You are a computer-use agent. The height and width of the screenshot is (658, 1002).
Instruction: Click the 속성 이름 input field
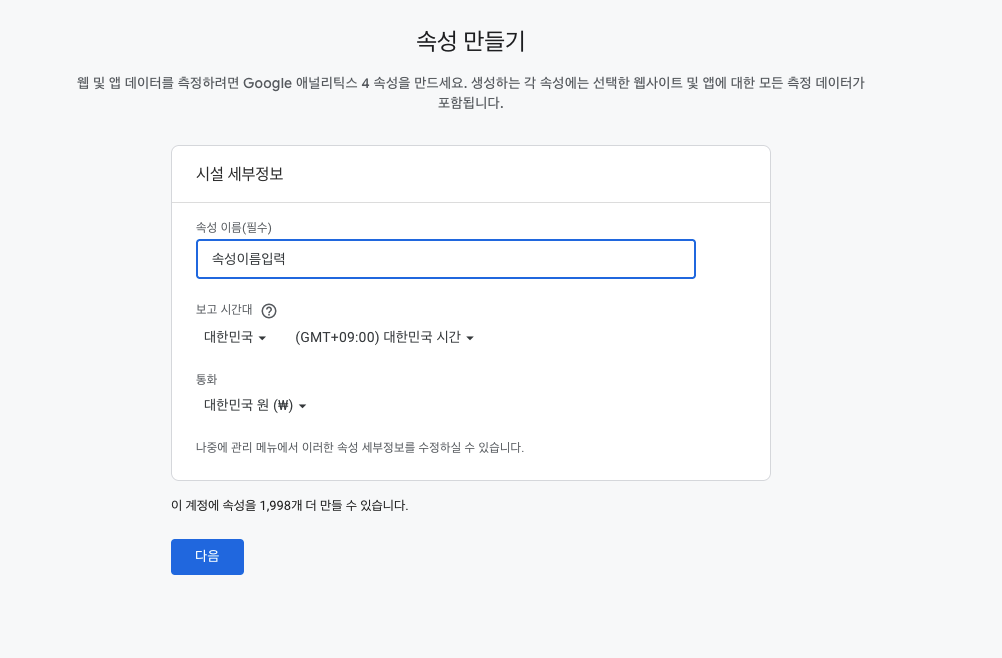(446, 258)
